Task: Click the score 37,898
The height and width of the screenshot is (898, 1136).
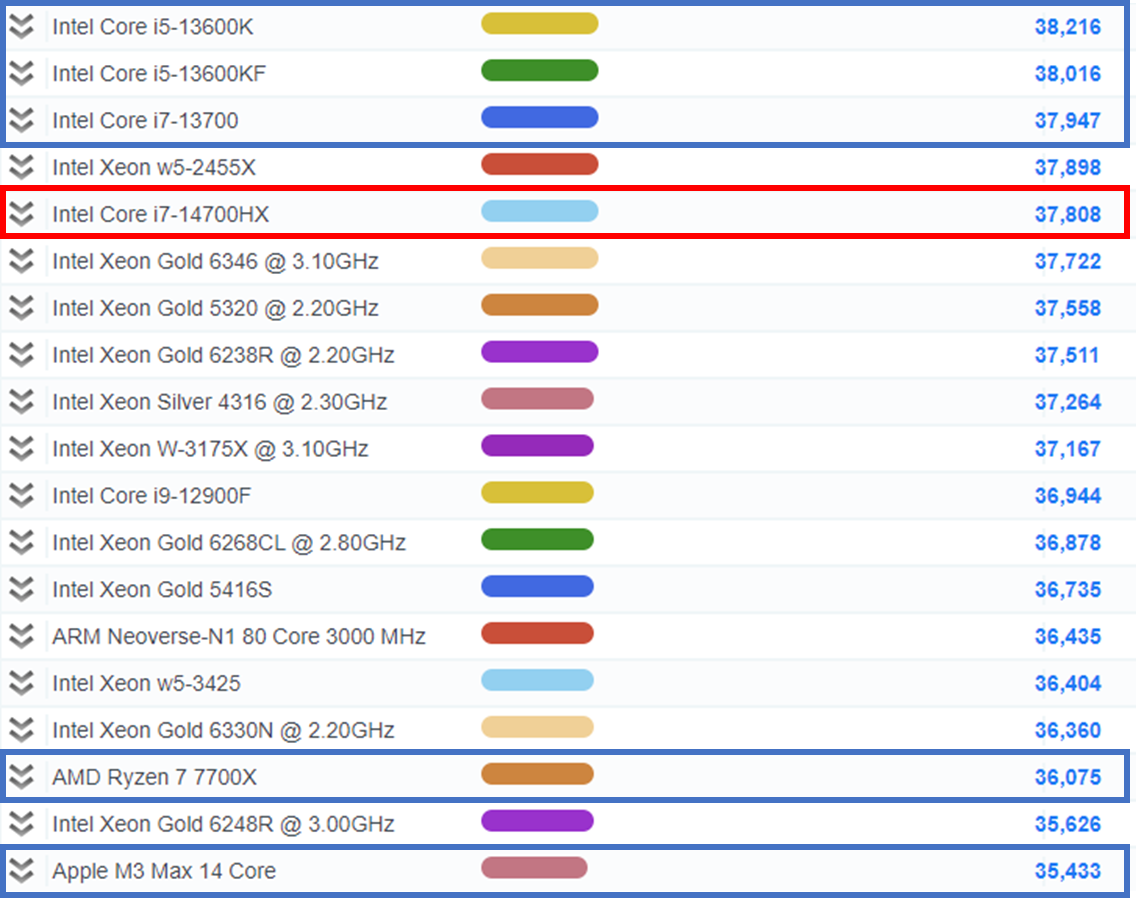Action: (1068, 167)
